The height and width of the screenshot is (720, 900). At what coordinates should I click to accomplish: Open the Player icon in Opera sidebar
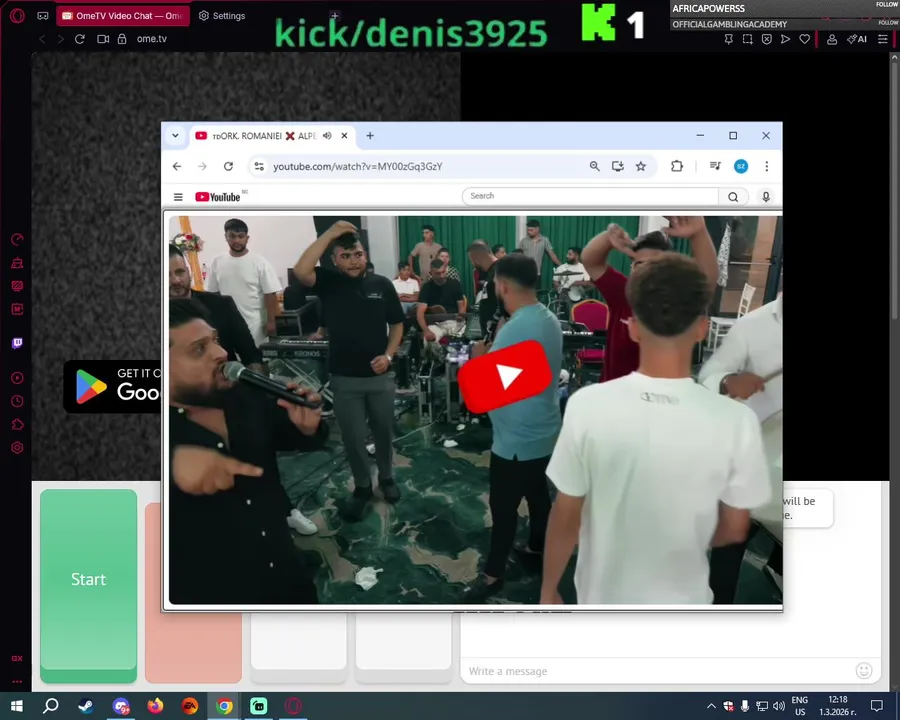17,378
